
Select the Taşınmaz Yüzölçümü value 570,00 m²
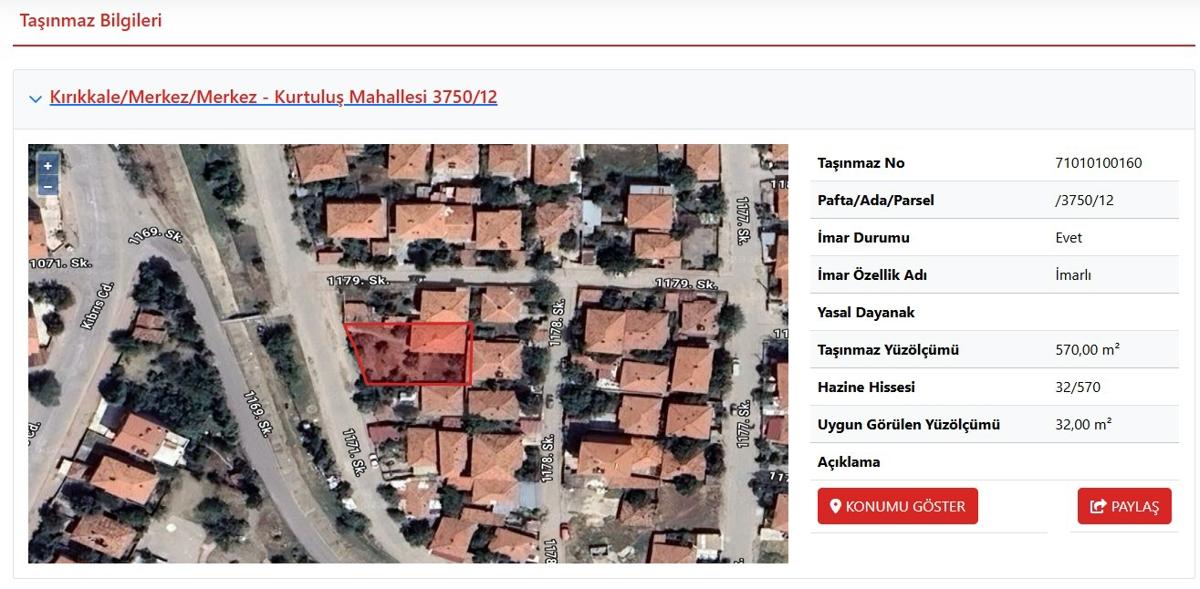(1087, 350)
